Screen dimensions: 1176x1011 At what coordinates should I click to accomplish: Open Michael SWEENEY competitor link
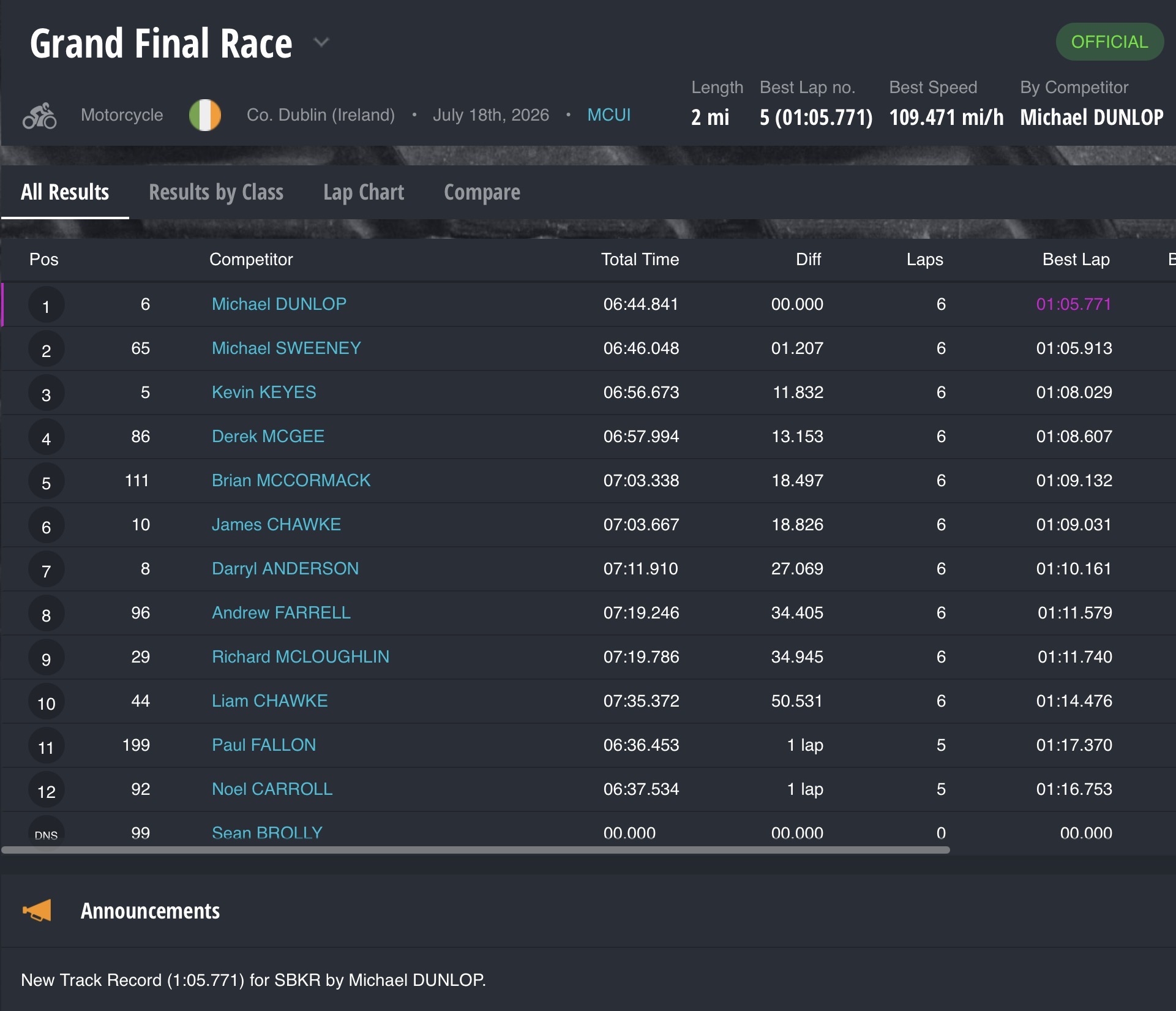pos(287,348)
